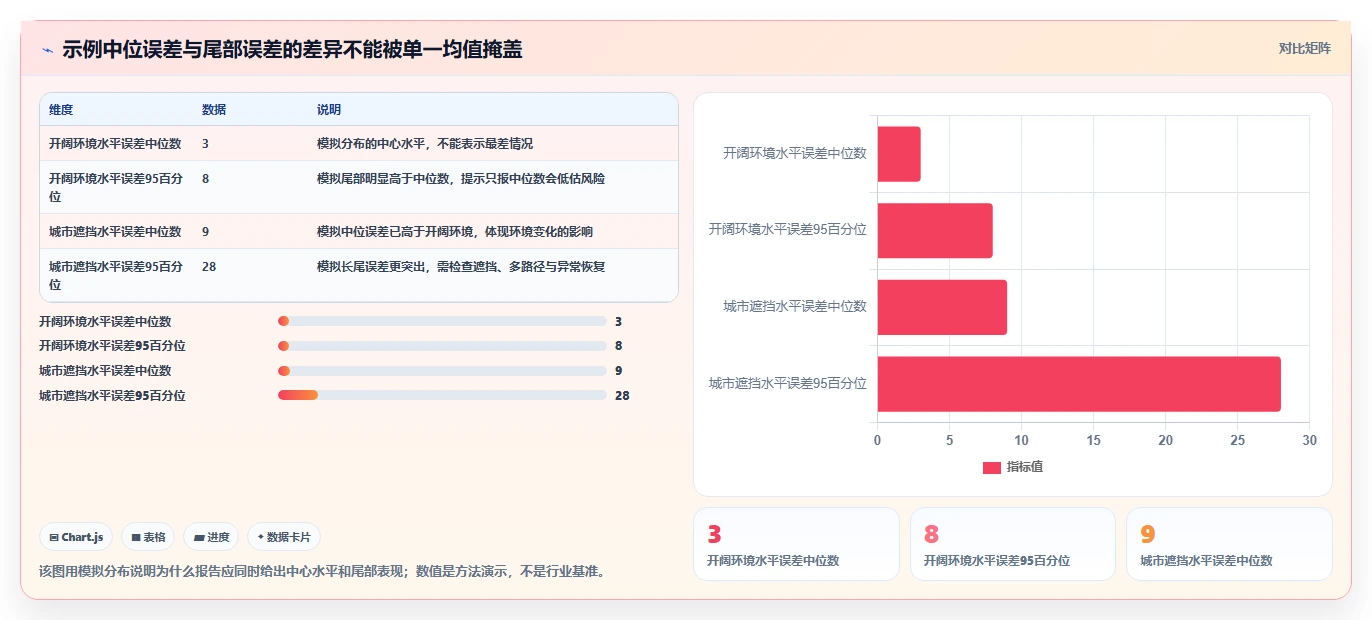Open data card showing value 8
The width and height of the screenshot is (1372, 620).
(1012, 544)
